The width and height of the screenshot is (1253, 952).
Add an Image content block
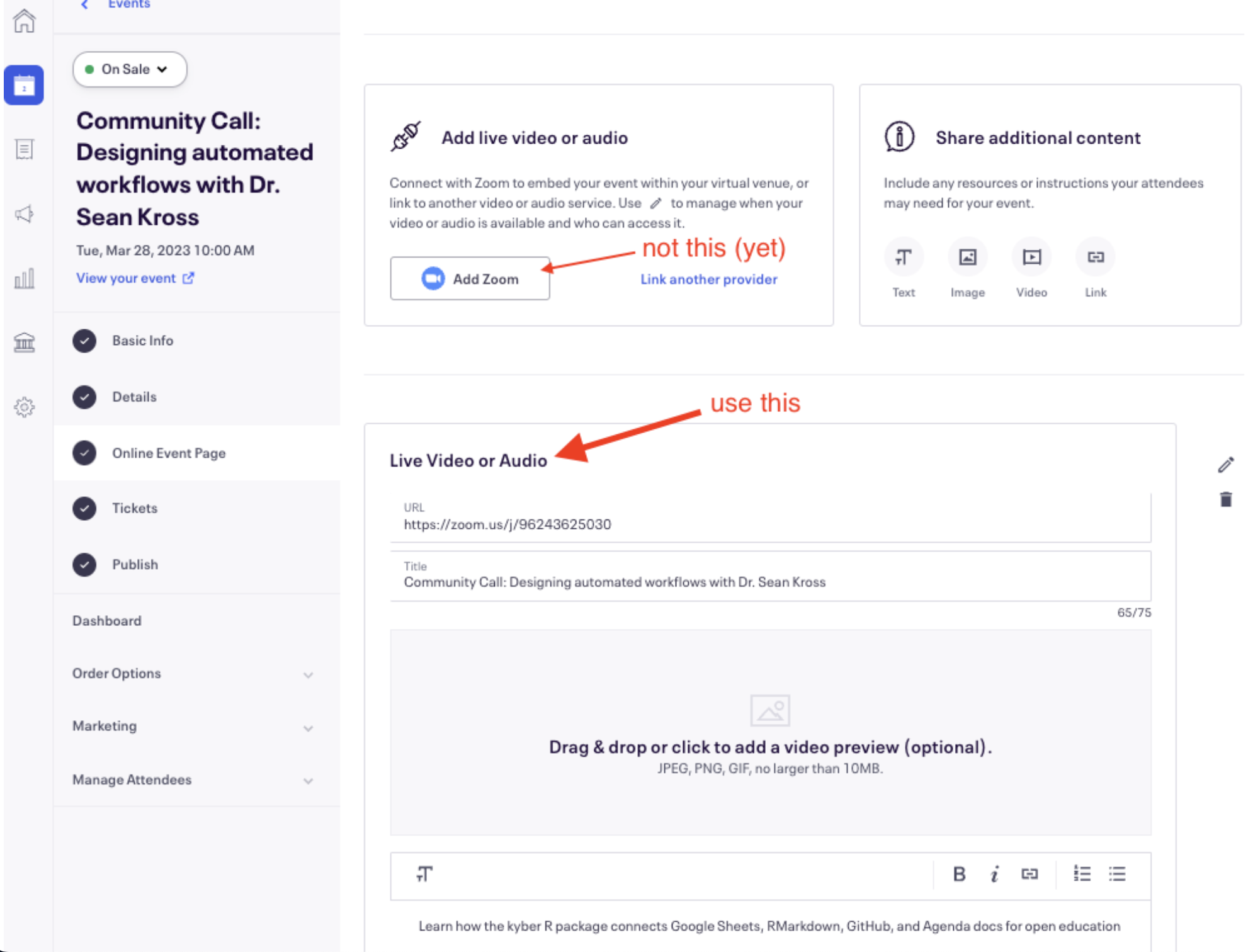pyautogui.click(x=967, y=258)
